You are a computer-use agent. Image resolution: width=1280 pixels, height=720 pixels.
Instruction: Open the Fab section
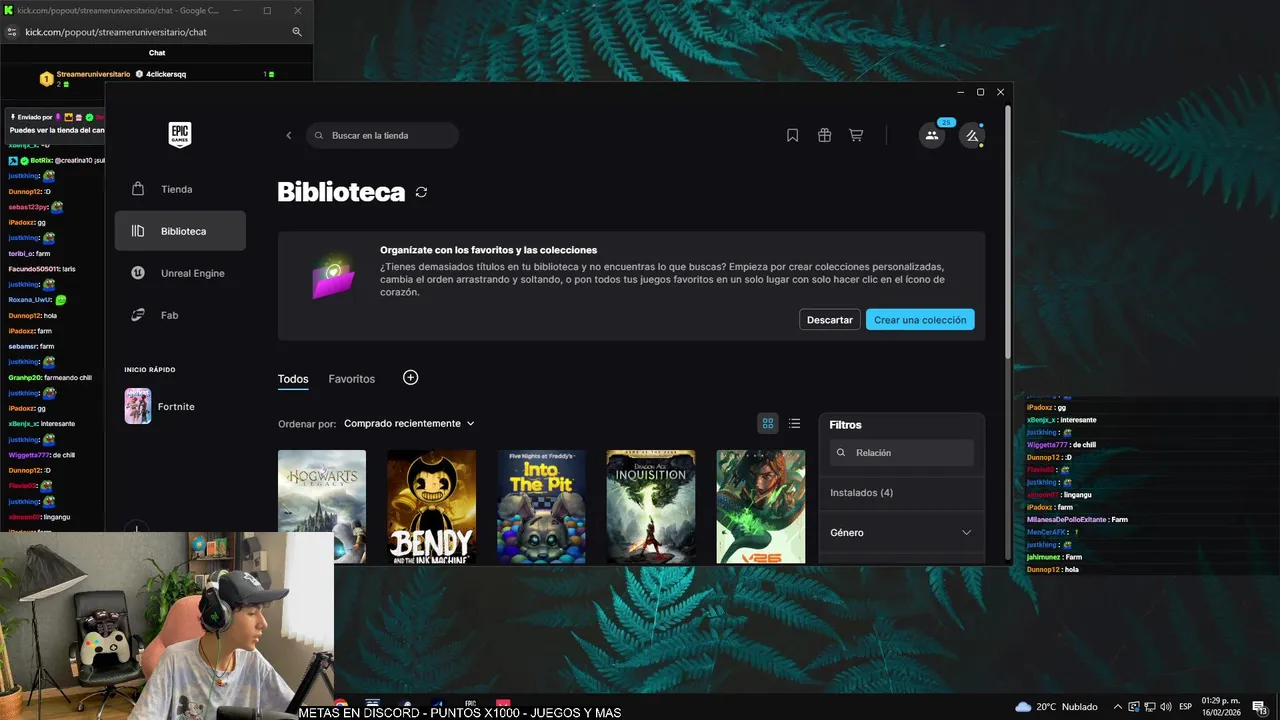180,315
